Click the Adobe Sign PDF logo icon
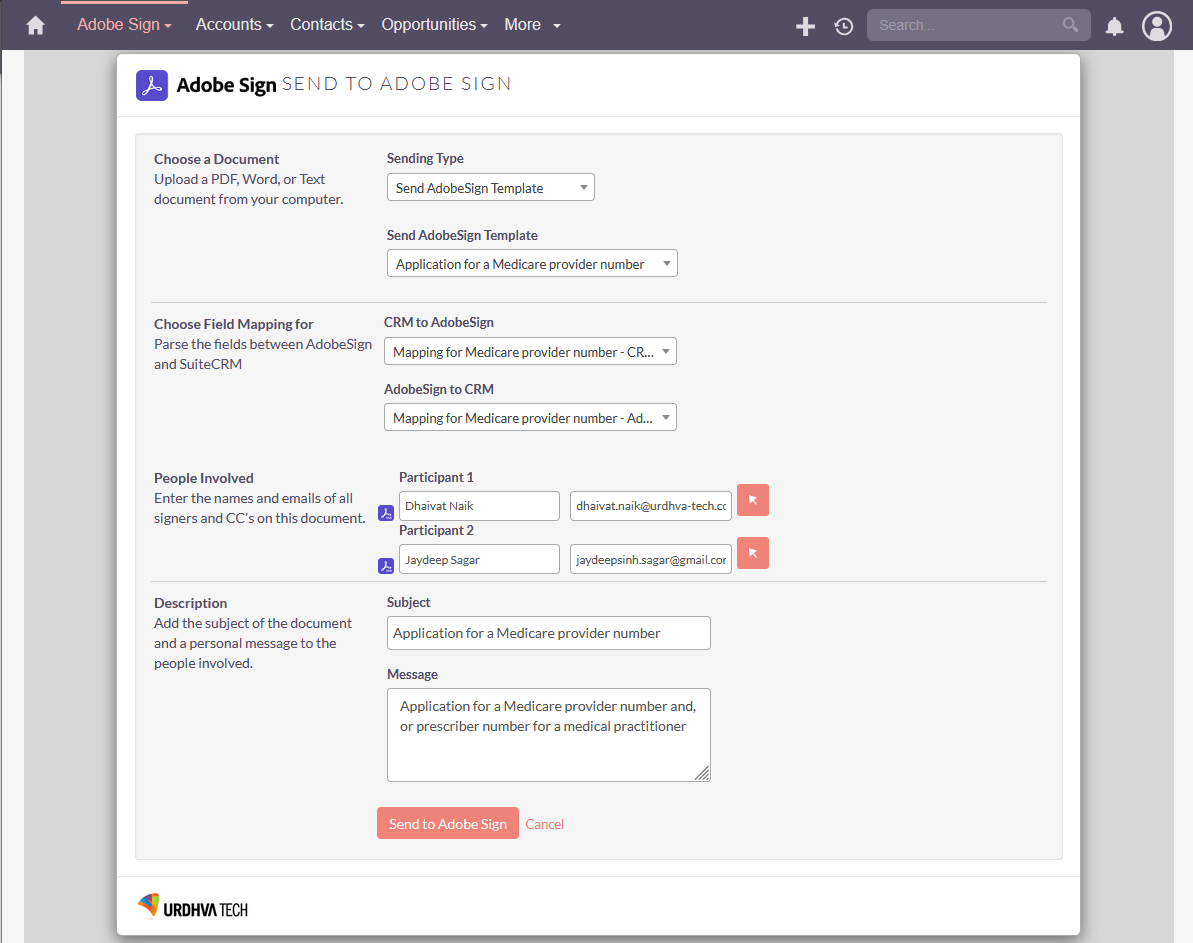The image size is (1193, 943). pos(152,85)
